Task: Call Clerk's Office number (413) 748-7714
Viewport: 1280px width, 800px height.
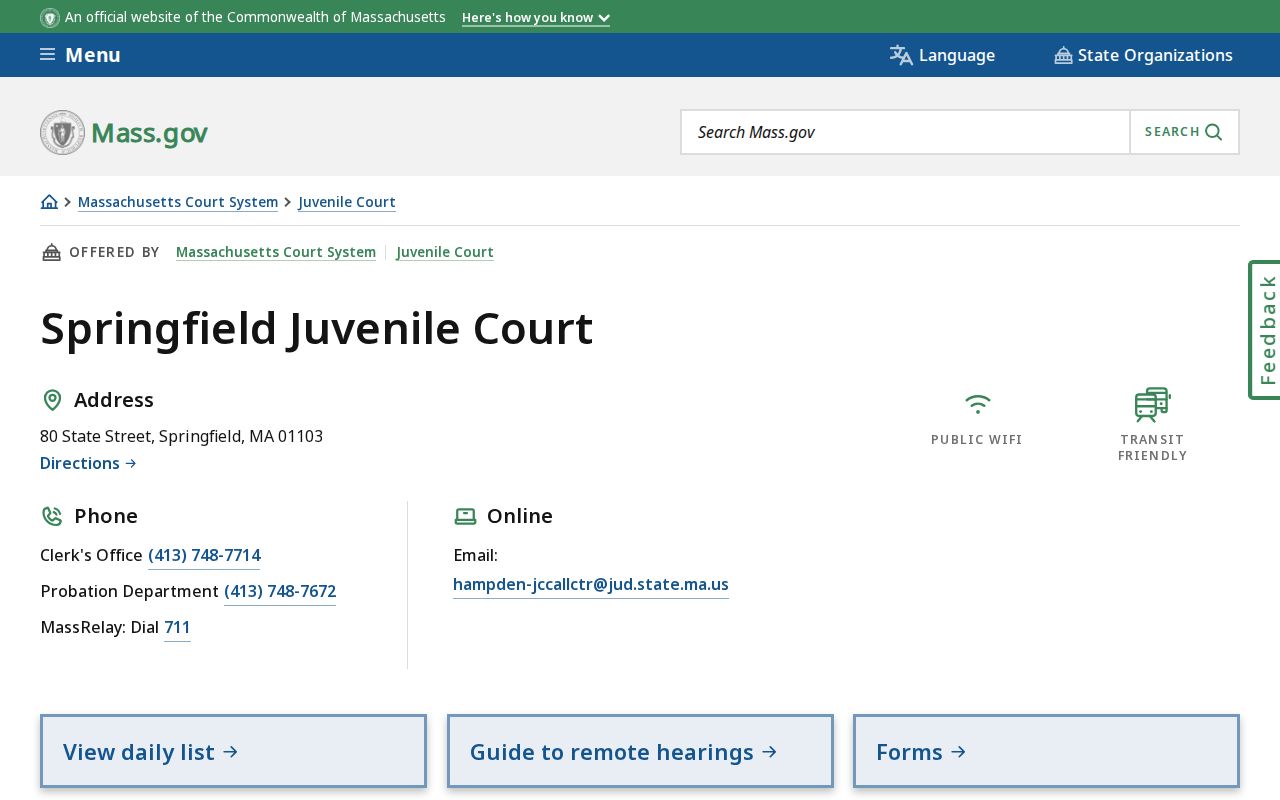Action: [x=204, y=555]
